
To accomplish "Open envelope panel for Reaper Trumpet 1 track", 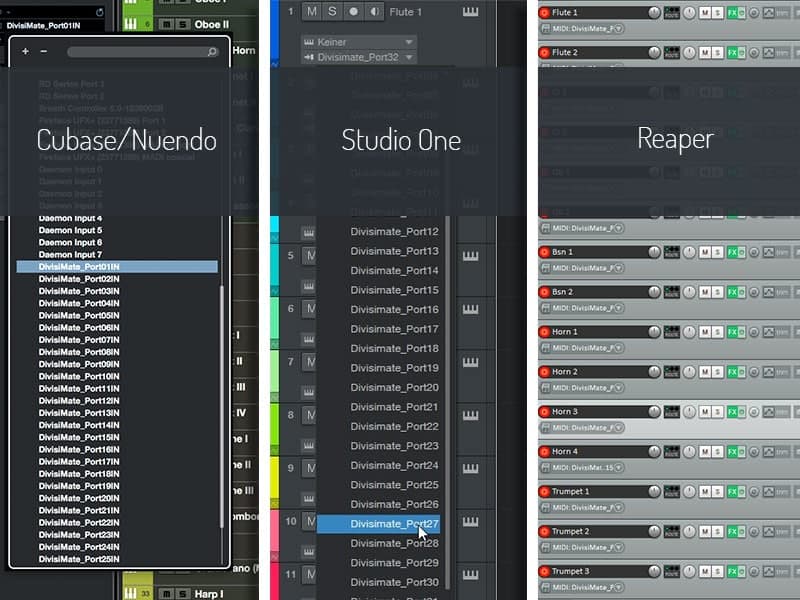I will (x=768, y=491).
